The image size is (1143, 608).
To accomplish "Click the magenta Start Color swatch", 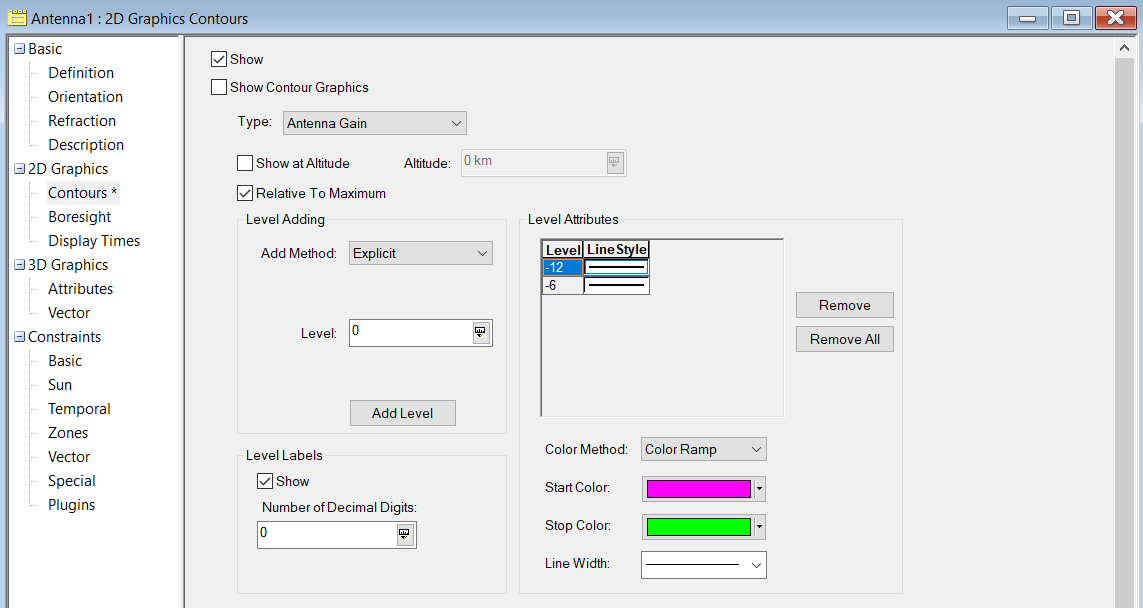I will (x=698, y=489).
